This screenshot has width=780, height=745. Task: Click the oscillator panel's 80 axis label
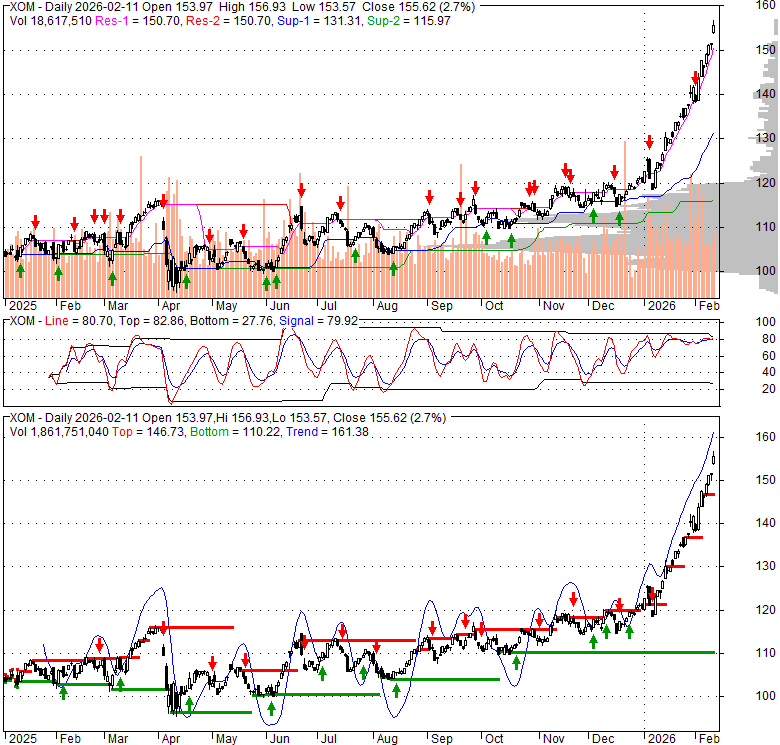769,339
